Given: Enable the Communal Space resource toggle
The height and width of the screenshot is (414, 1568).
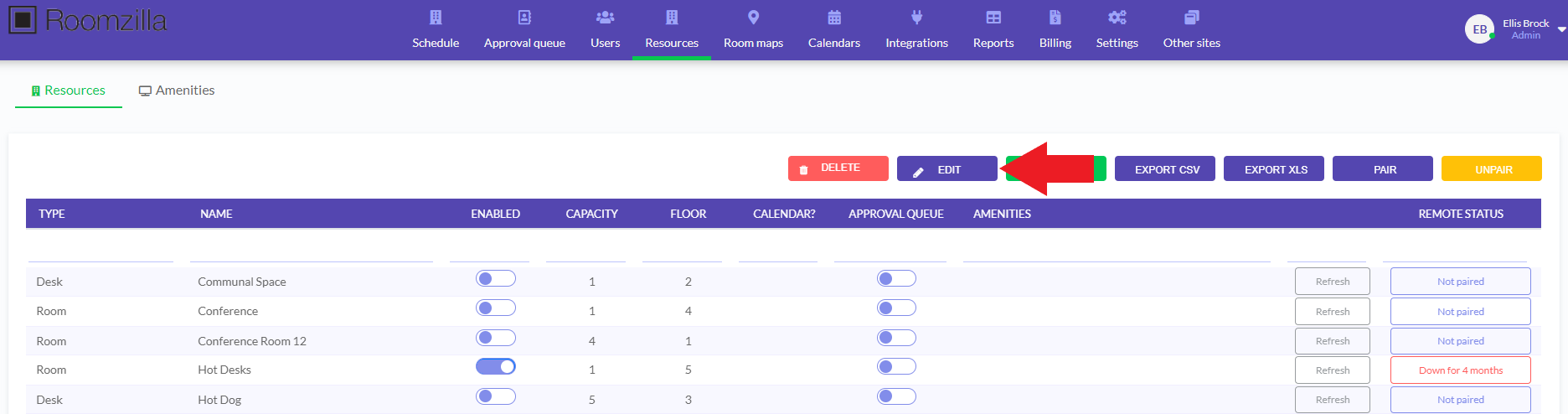Looking at the screenshot, I should [496, 279].
